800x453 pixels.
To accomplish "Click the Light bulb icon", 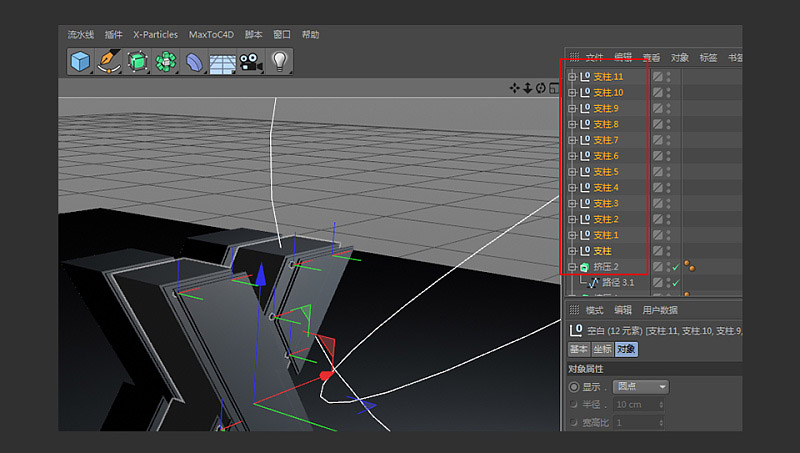I will click(279, 62).
